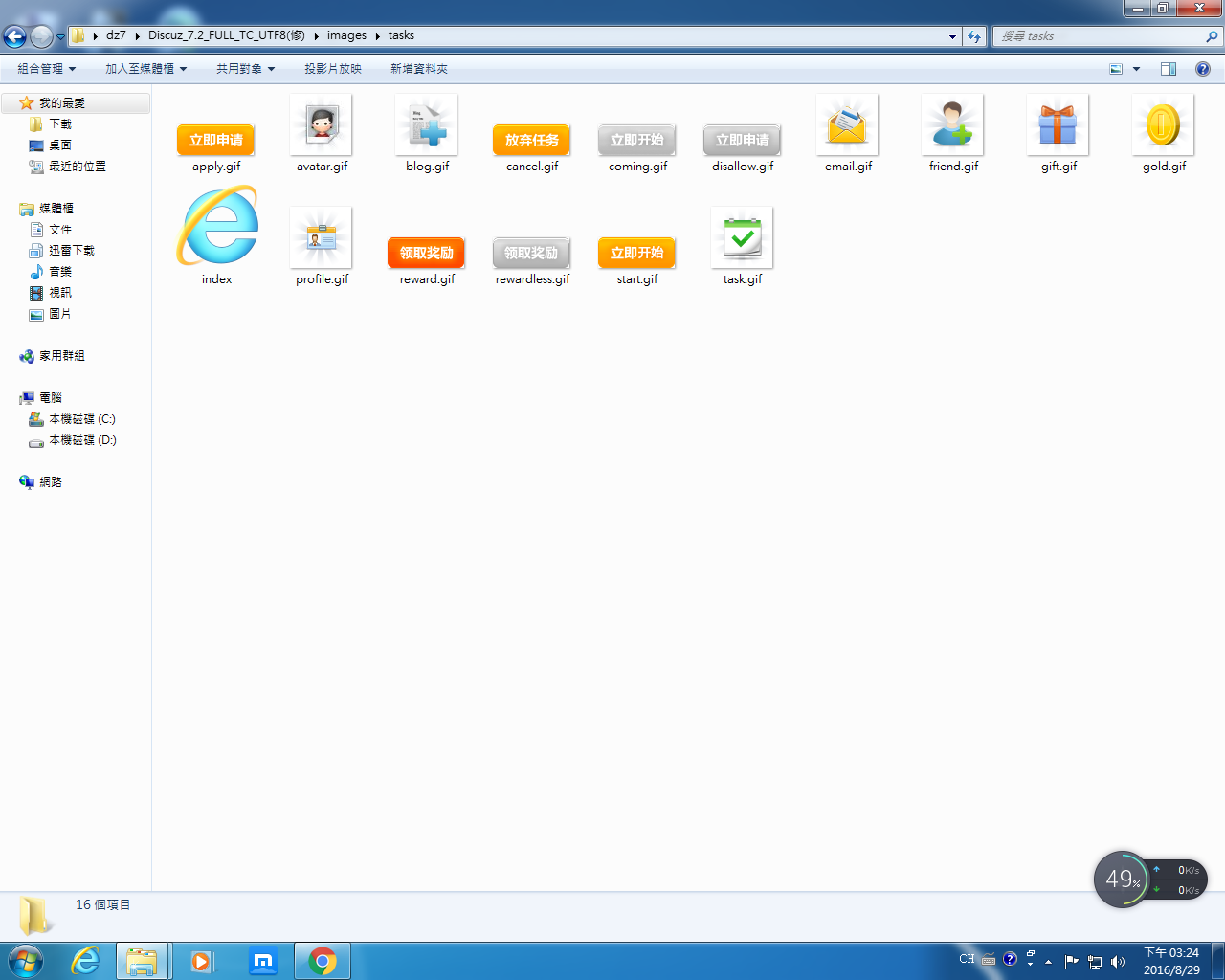Select 桌面 in the navigation pane
Image resolution: width=1225 pixels, height=980 pixels.
59,145
